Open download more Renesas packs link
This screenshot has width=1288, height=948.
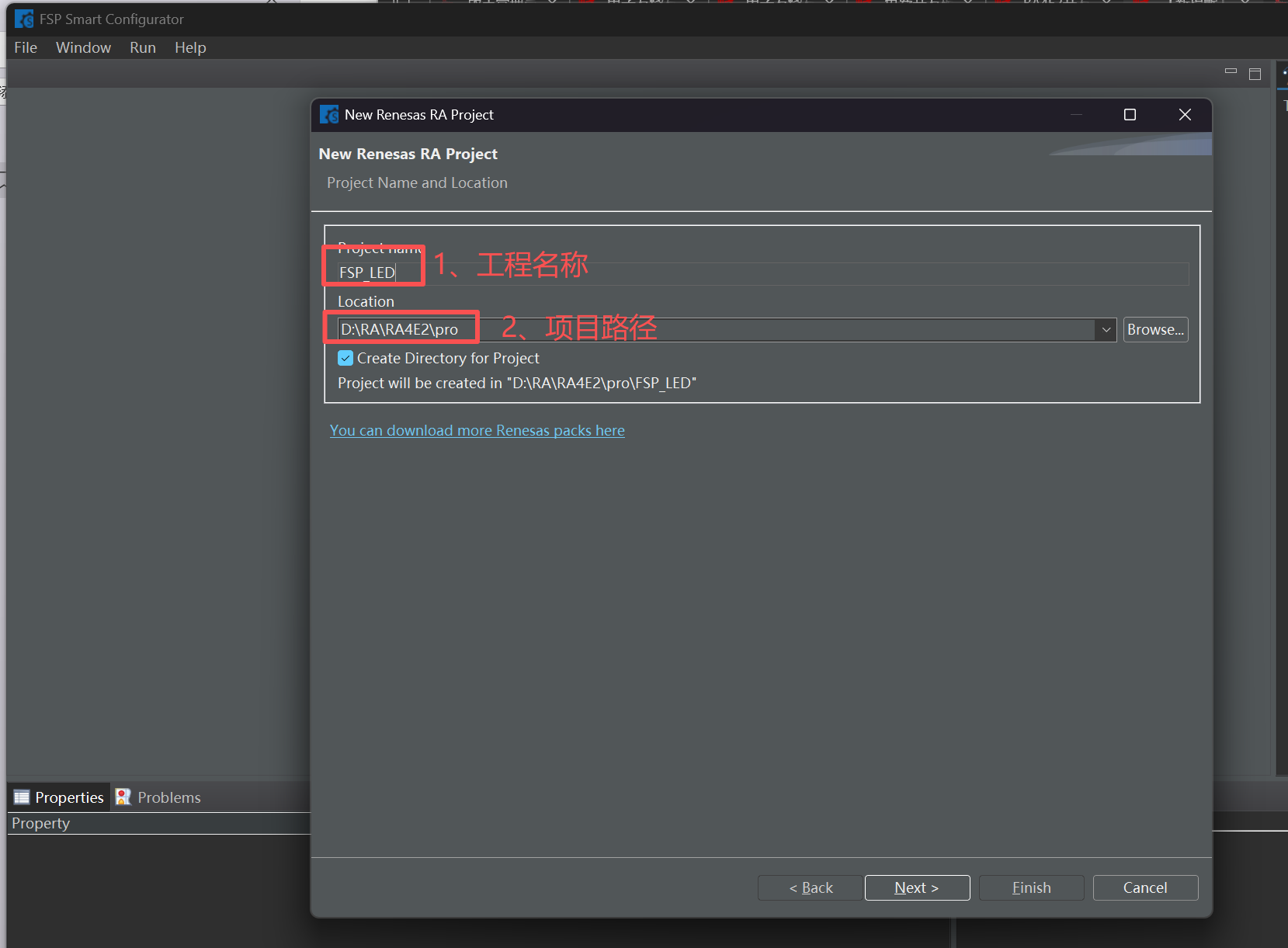pos(477,430)
